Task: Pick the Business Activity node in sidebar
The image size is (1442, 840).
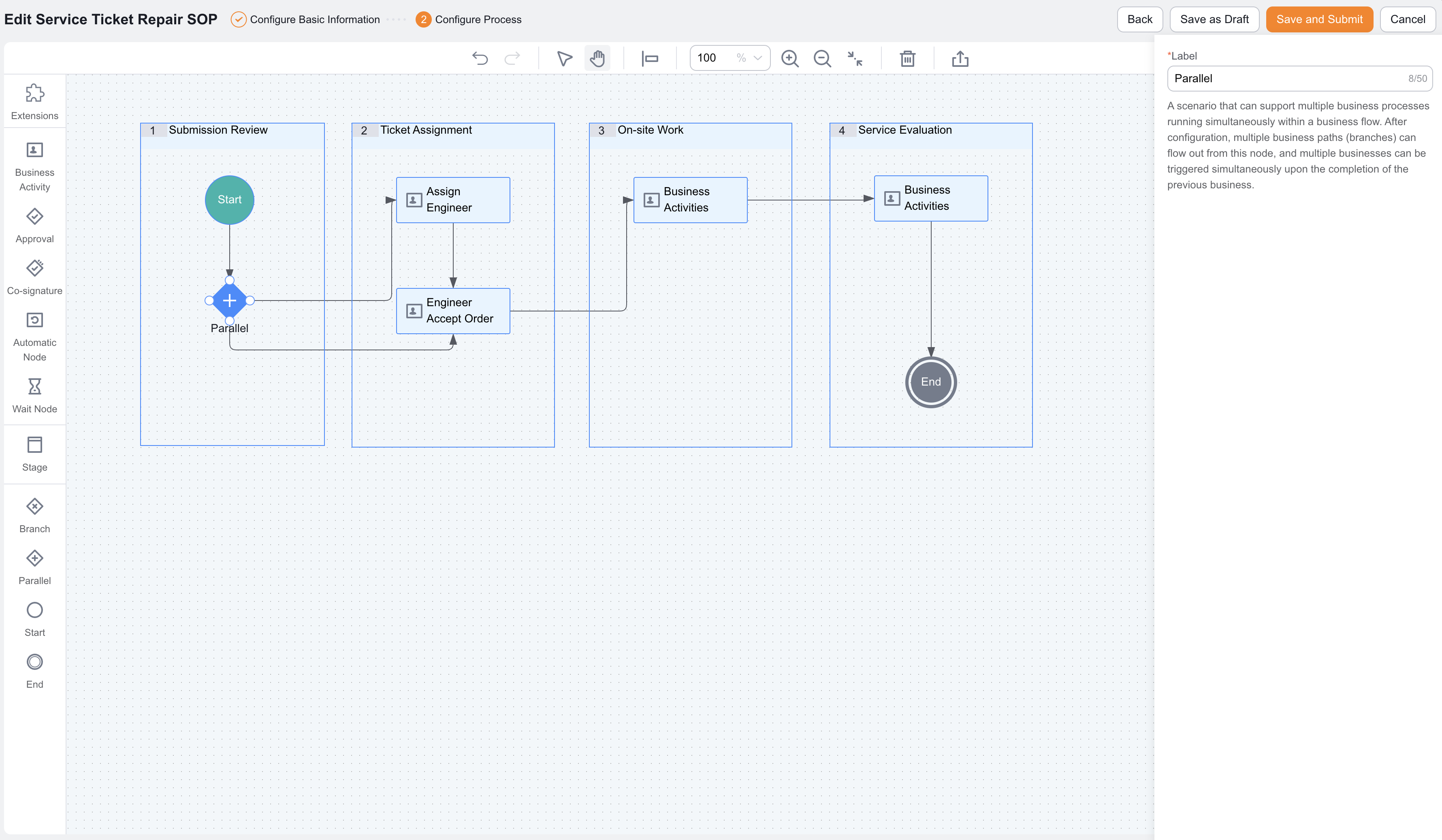Action: pos(34,167)
